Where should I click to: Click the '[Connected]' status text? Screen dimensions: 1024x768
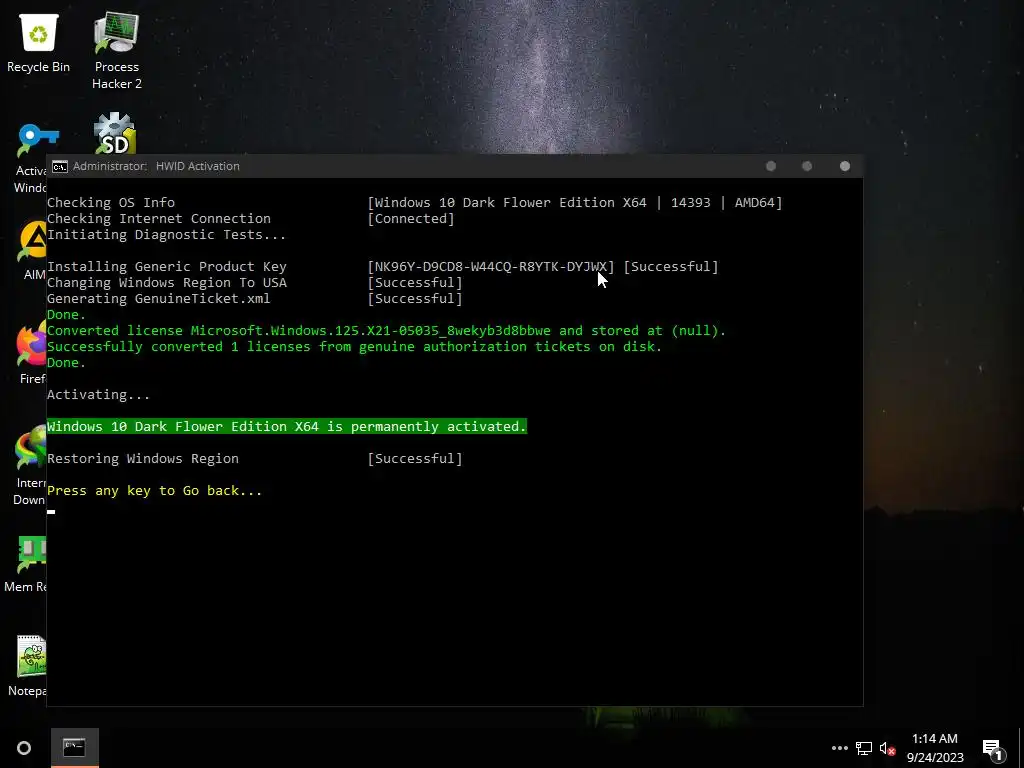[x=411, y=218]
